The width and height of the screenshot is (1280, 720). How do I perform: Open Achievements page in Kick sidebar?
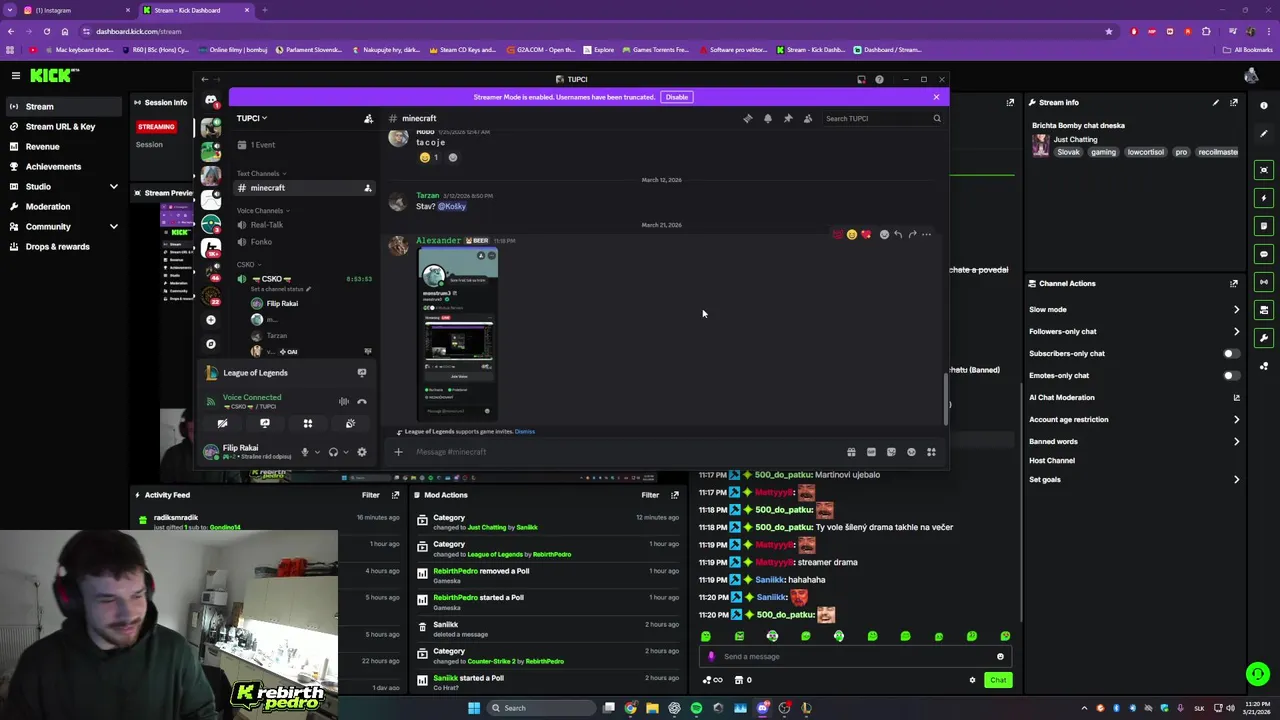click(63, 166)
